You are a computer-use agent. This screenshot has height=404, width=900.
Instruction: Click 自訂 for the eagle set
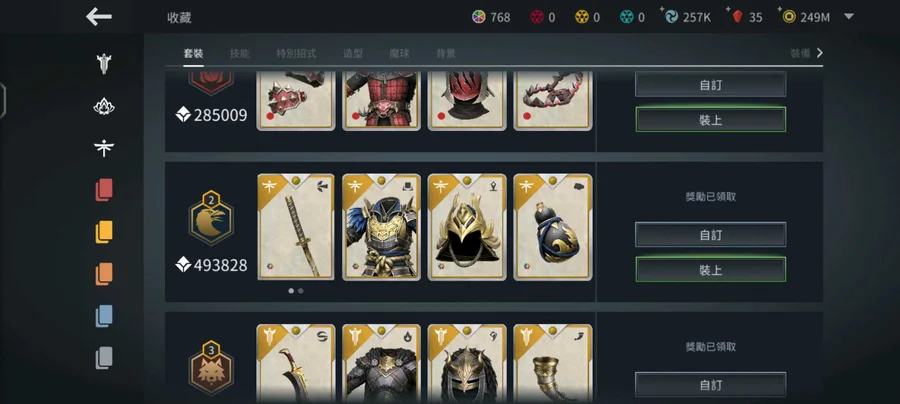point(711,235)
